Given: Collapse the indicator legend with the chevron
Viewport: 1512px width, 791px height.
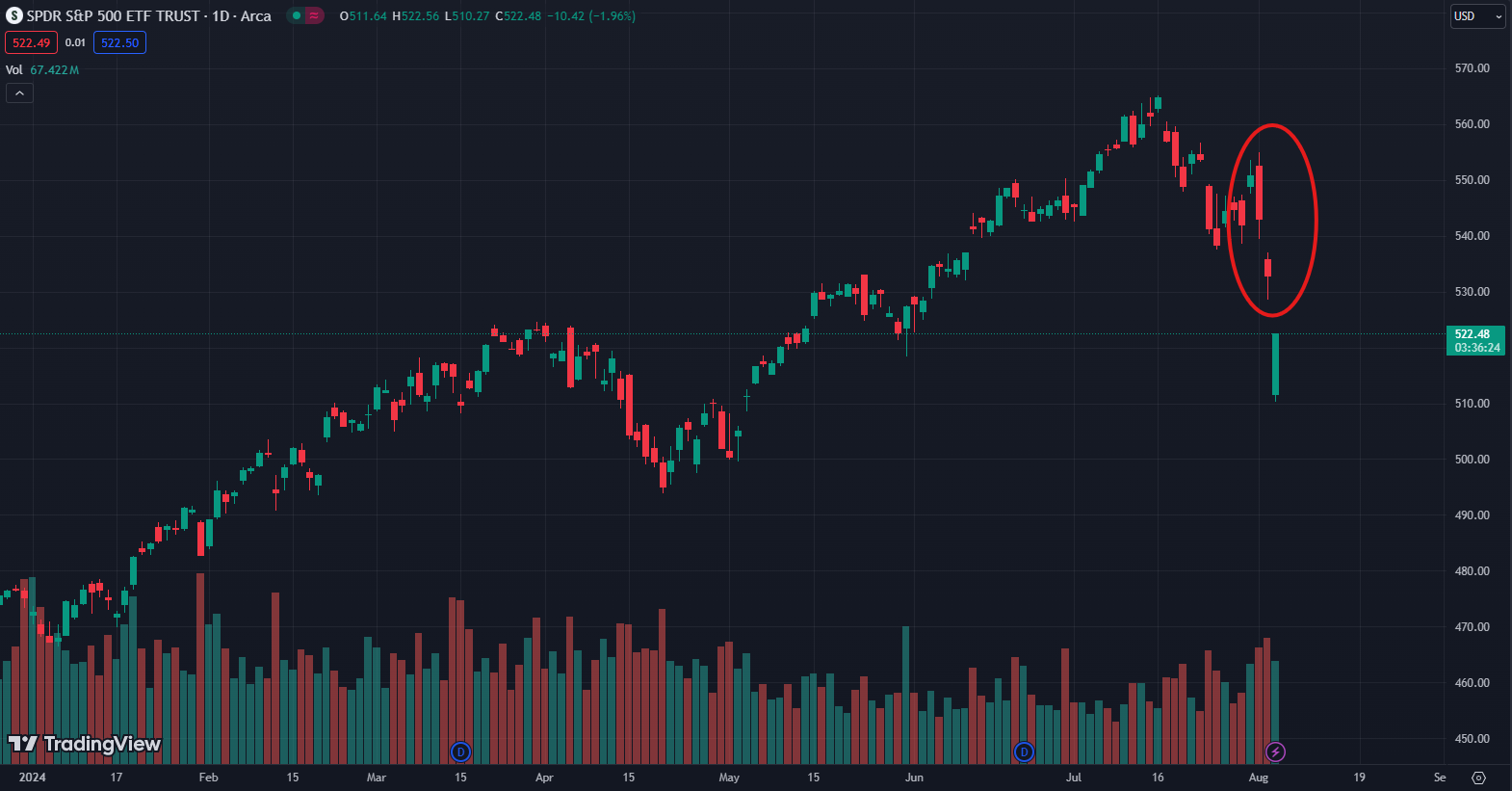Looking at the screenshot, I should pos(19,93).
